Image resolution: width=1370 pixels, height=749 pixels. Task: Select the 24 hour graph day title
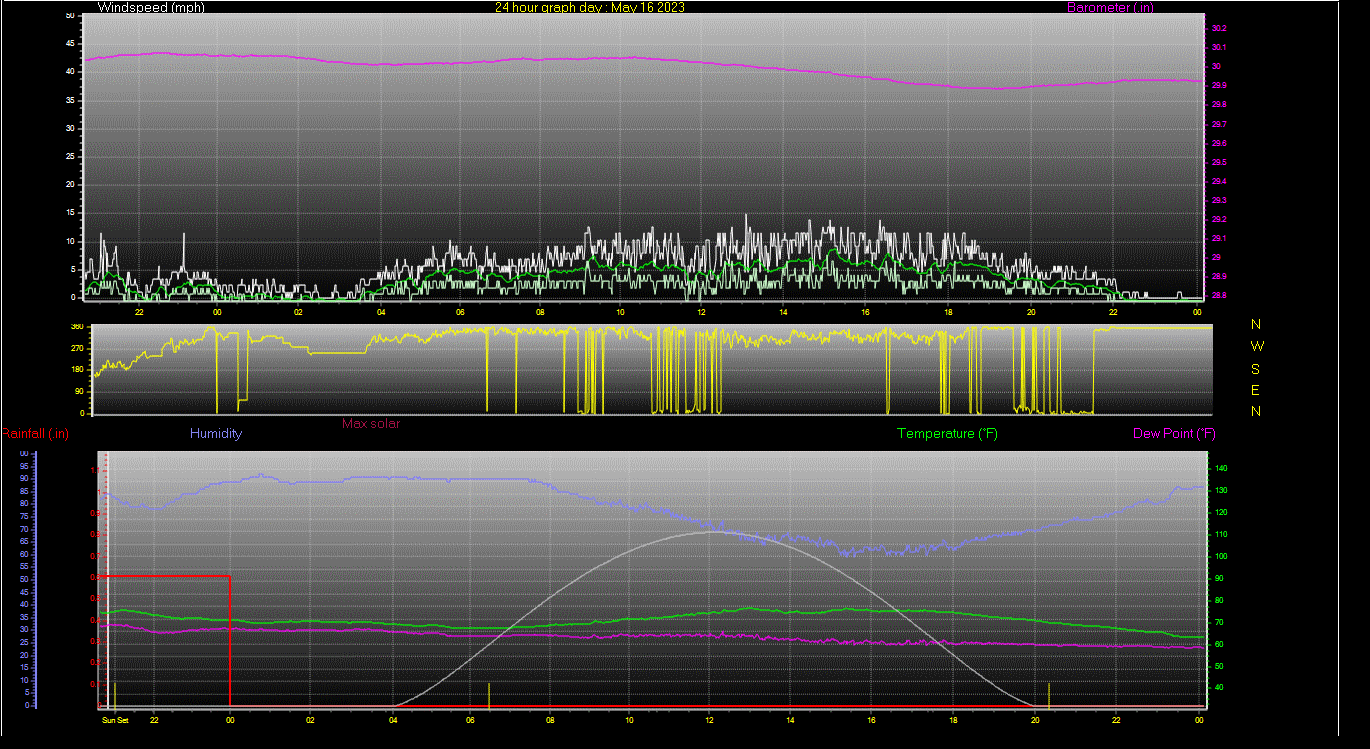coord(590,7)
